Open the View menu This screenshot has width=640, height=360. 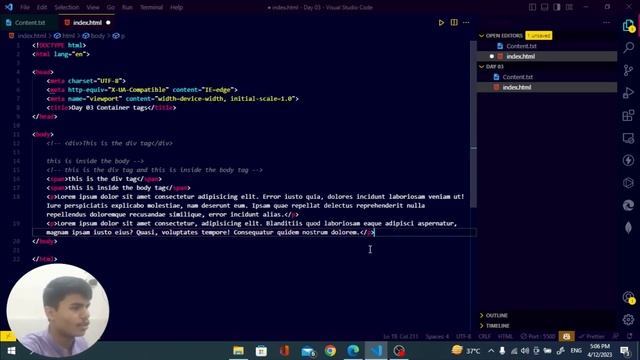click(x=93, y=7)
